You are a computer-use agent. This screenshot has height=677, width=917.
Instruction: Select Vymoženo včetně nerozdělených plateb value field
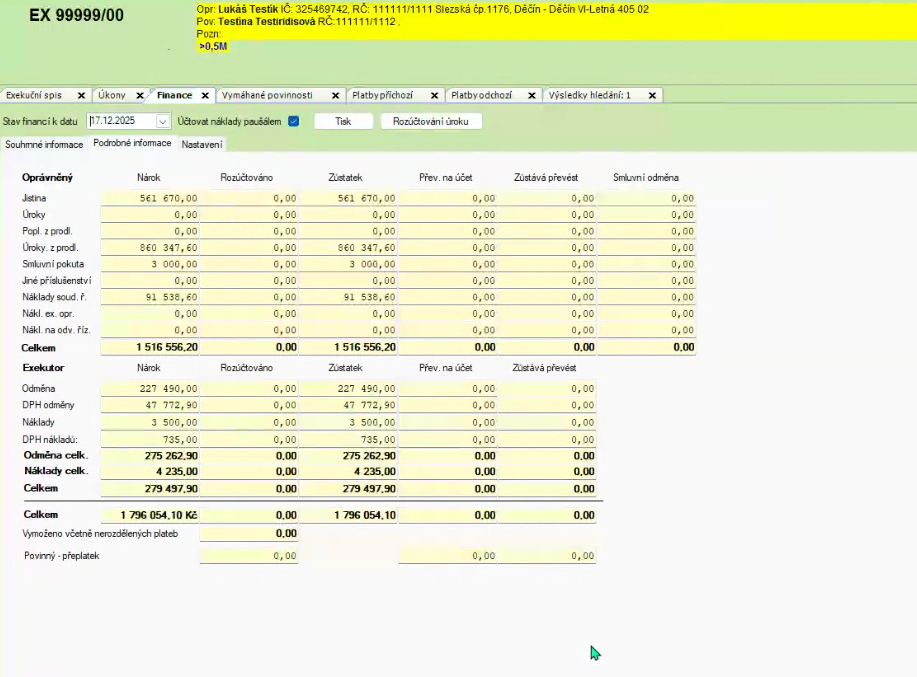[x=249, y=534]
